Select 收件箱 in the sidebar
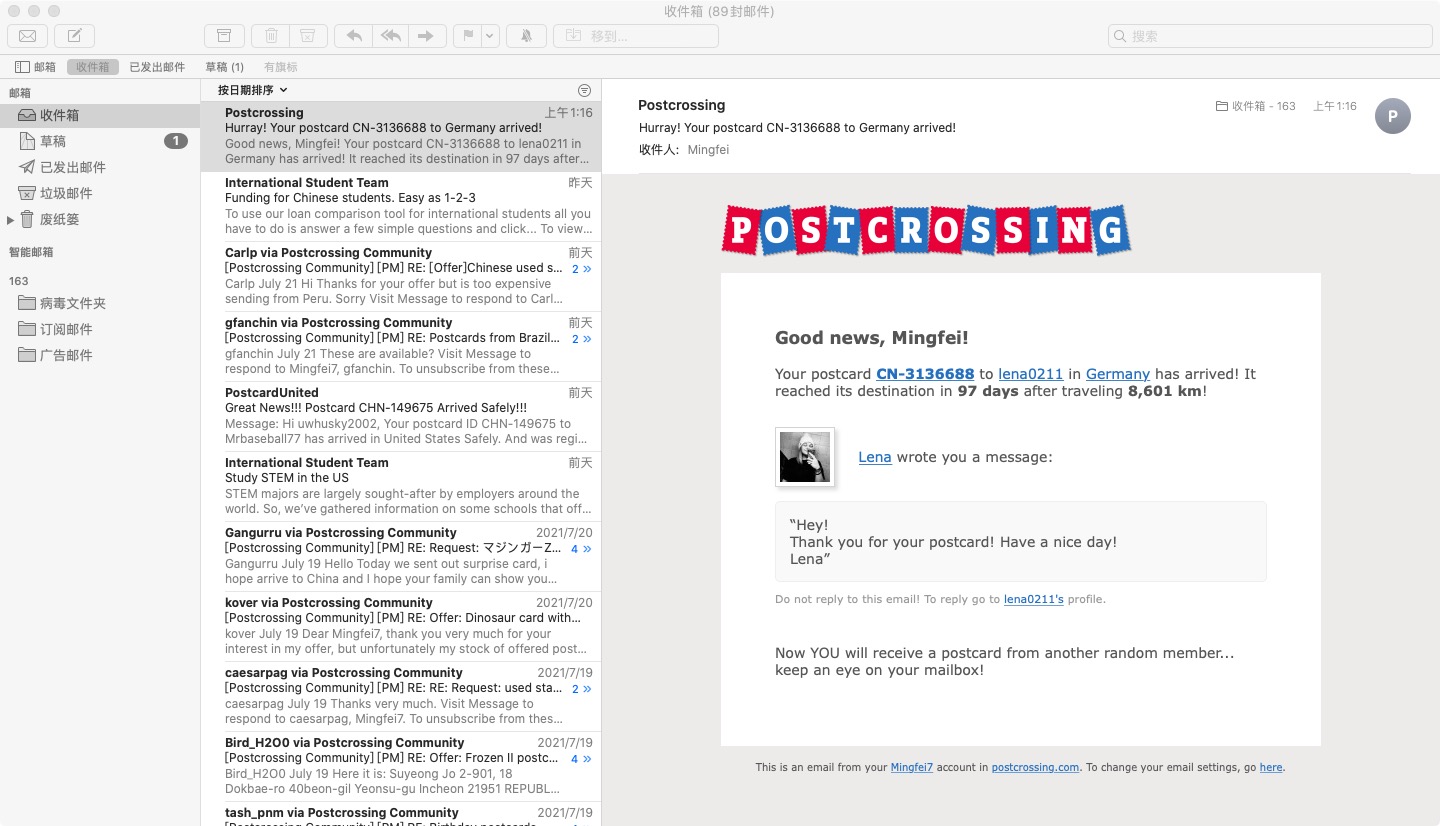The width and height of the screenshot is (1440, 826). click(x=100, y=115)
